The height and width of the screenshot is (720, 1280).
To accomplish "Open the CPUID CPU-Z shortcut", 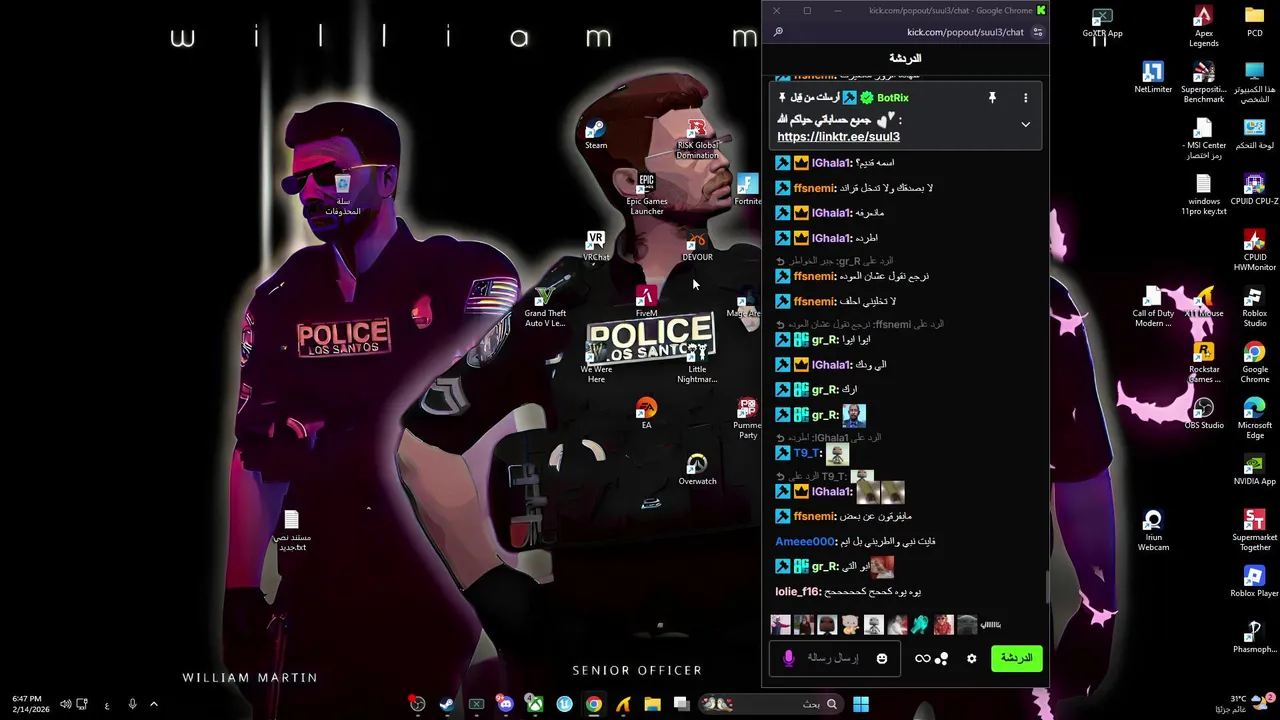I will [x=1254, y=190].
